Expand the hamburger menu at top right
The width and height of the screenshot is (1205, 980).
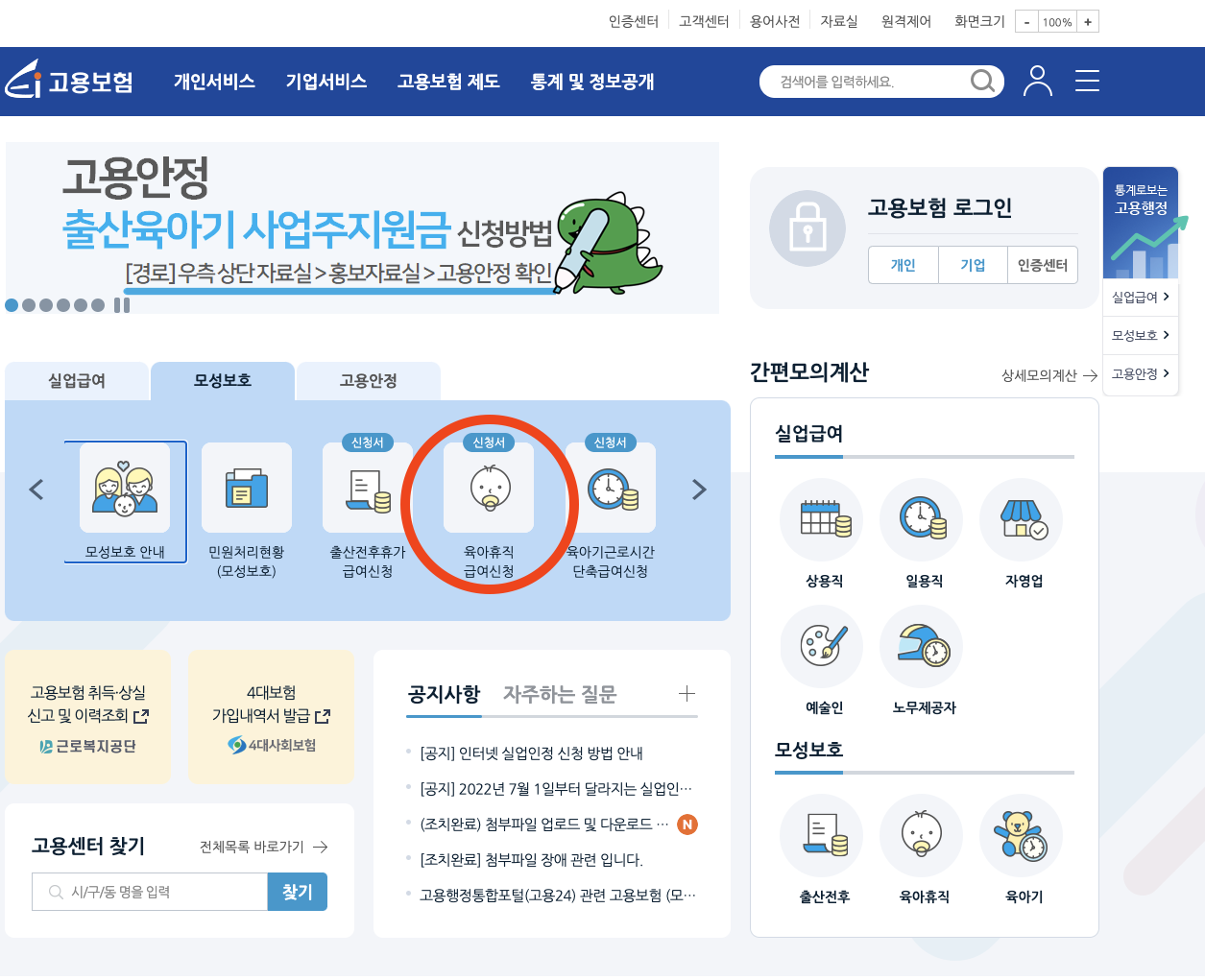pos(1087,81)
